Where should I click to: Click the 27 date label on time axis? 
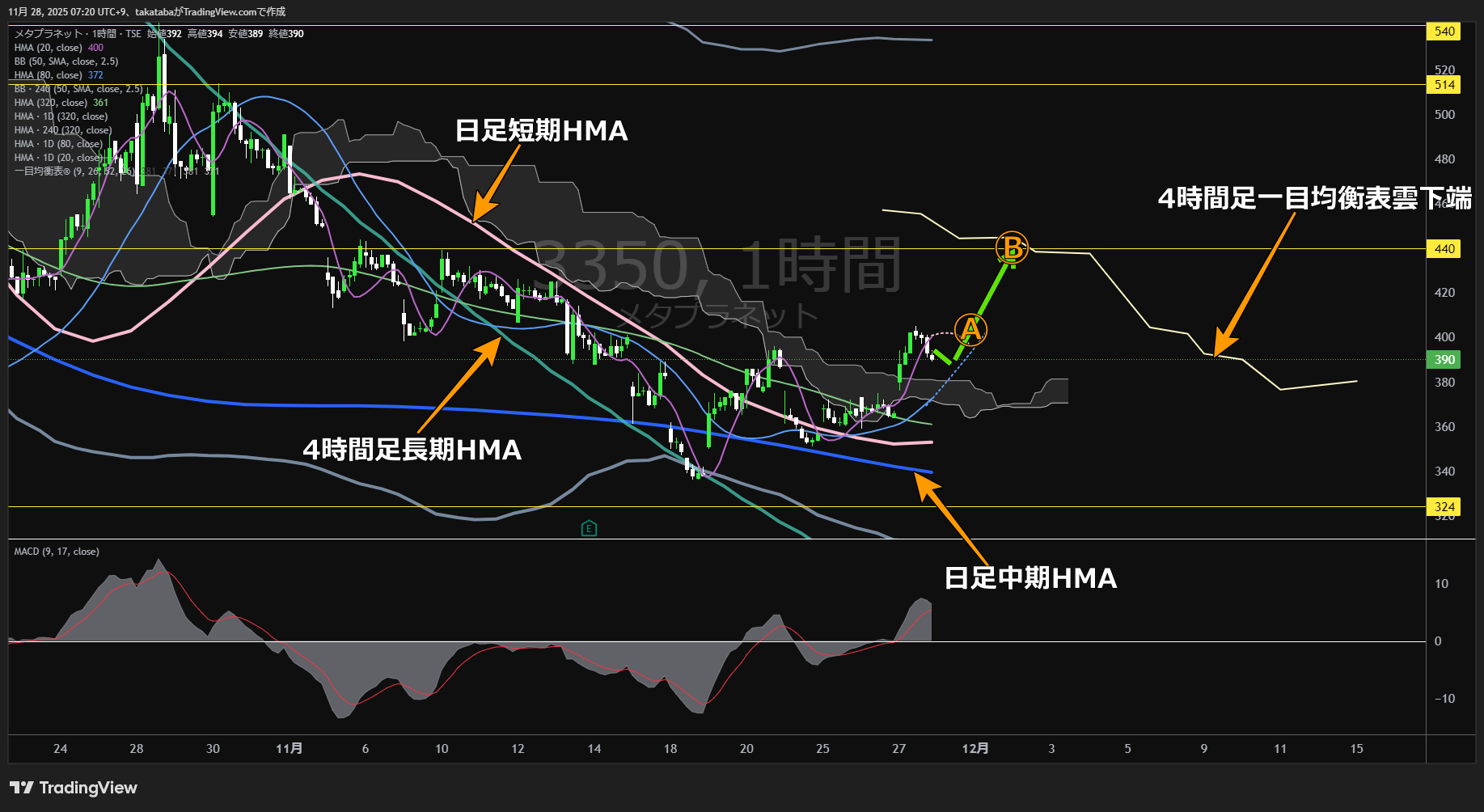(x=899, y=749)
